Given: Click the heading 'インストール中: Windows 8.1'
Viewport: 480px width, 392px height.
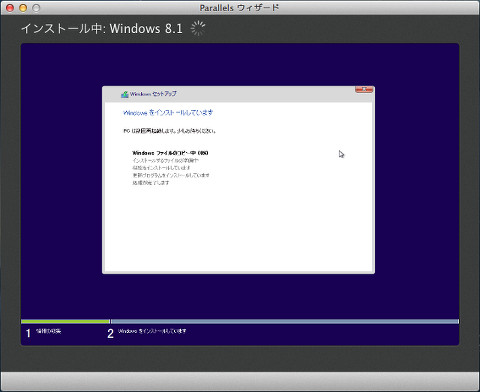Looking at the screenshot, I should click(x=102, y=28).
